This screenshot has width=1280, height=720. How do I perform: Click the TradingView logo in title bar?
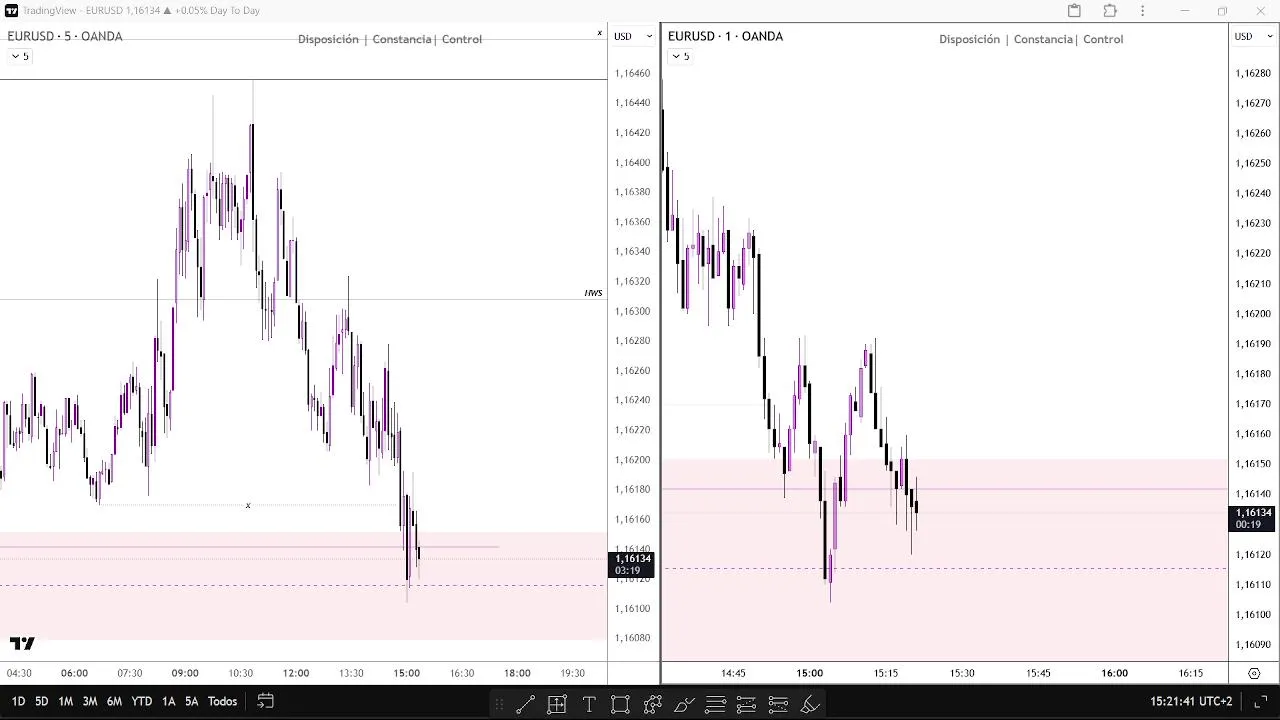[x=11, y=11]
